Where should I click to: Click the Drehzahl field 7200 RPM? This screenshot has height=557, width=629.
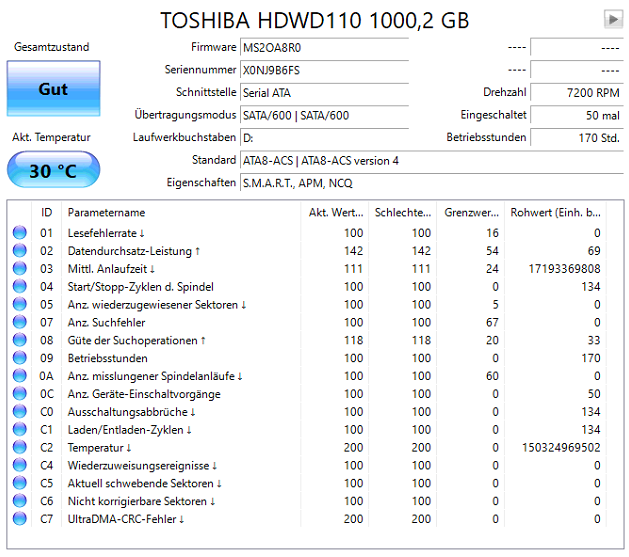click(577, 93)
